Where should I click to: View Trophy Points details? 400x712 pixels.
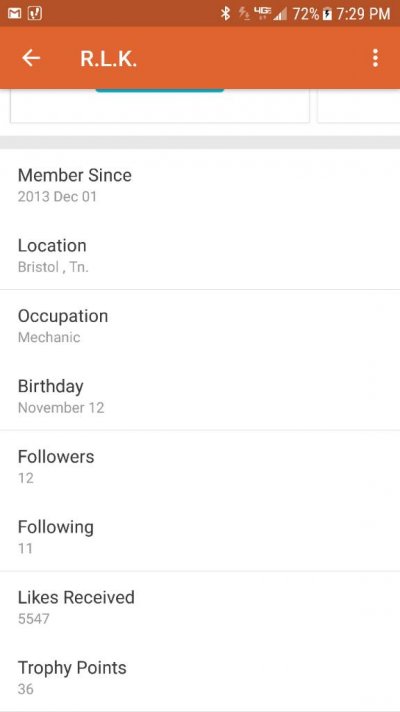coord(200,677)
